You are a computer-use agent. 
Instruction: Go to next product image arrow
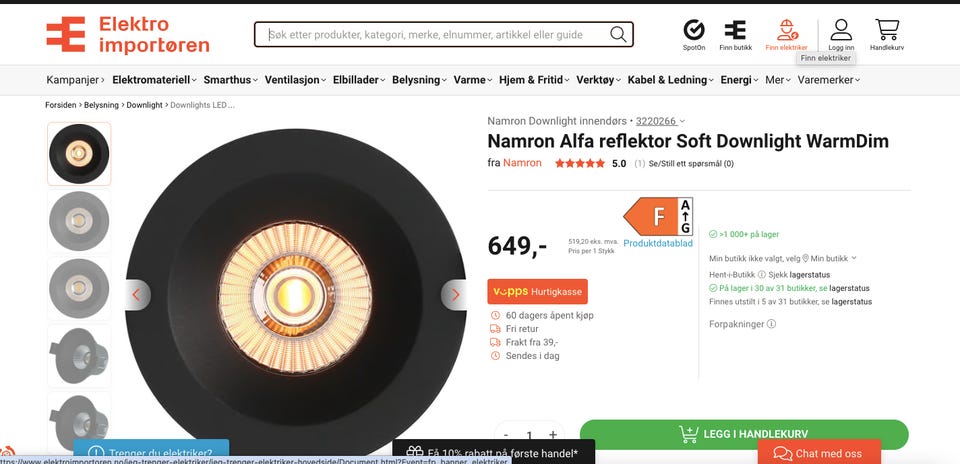pyautogui.click(x=454, y=295)
